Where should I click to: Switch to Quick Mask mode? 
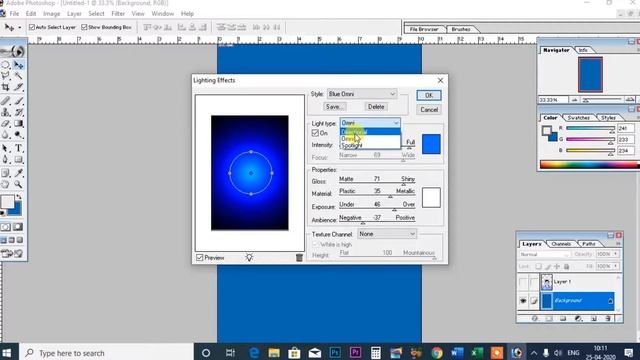[18, 227]
